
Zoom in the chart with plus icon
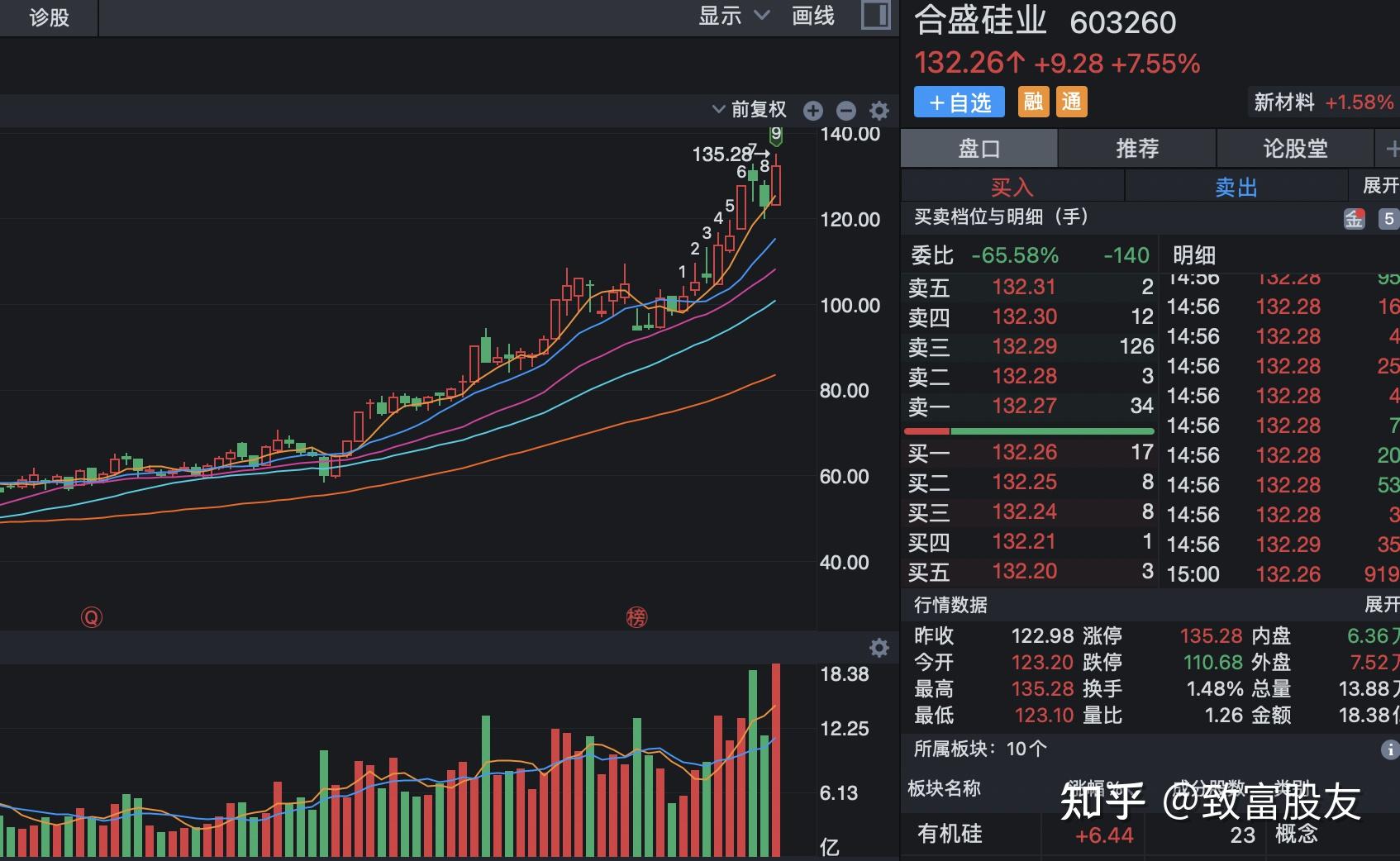(x=813, y=110)
